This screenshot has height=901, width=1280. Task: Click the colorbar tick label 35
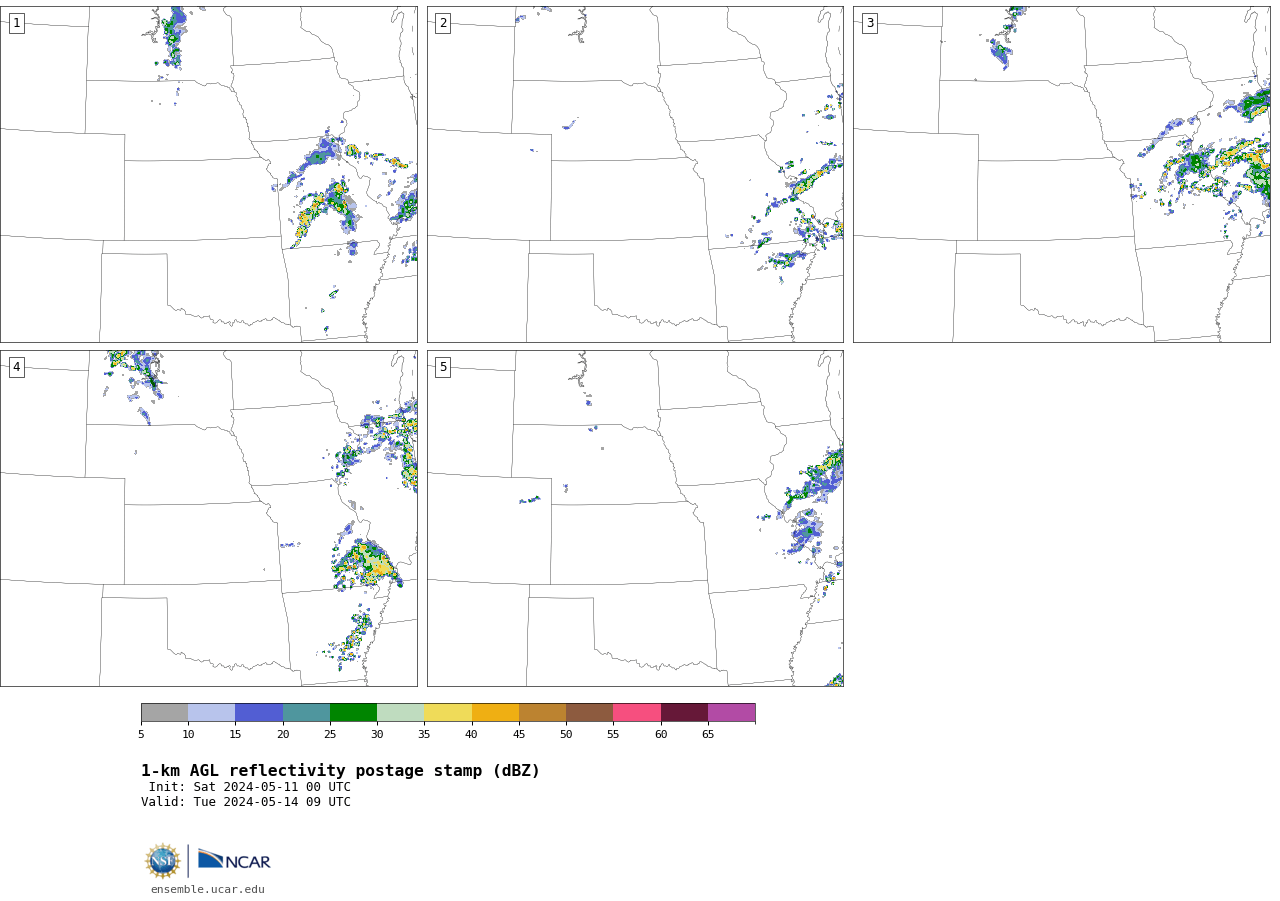(x=424, y=735)
